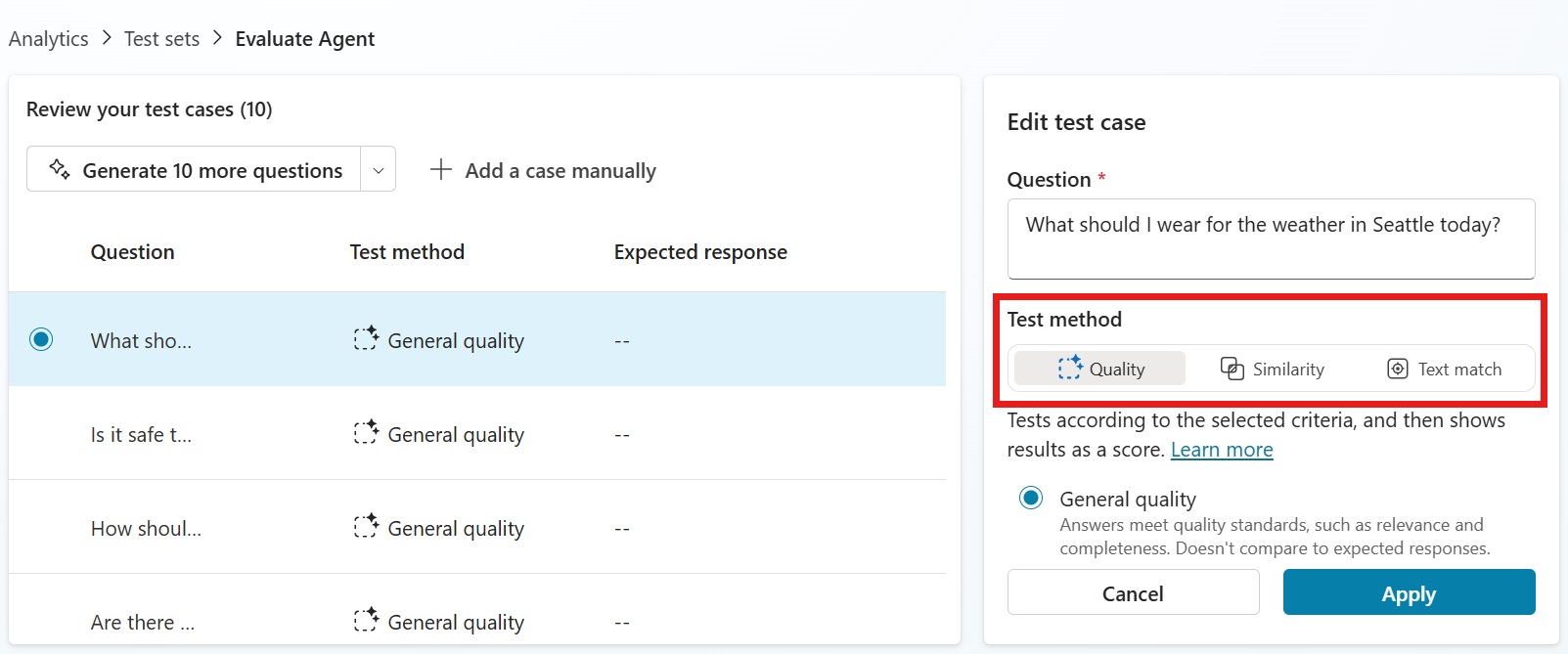Navigate to Analytics breadcrumb
1568x654 pixels.
pos(49,39)
